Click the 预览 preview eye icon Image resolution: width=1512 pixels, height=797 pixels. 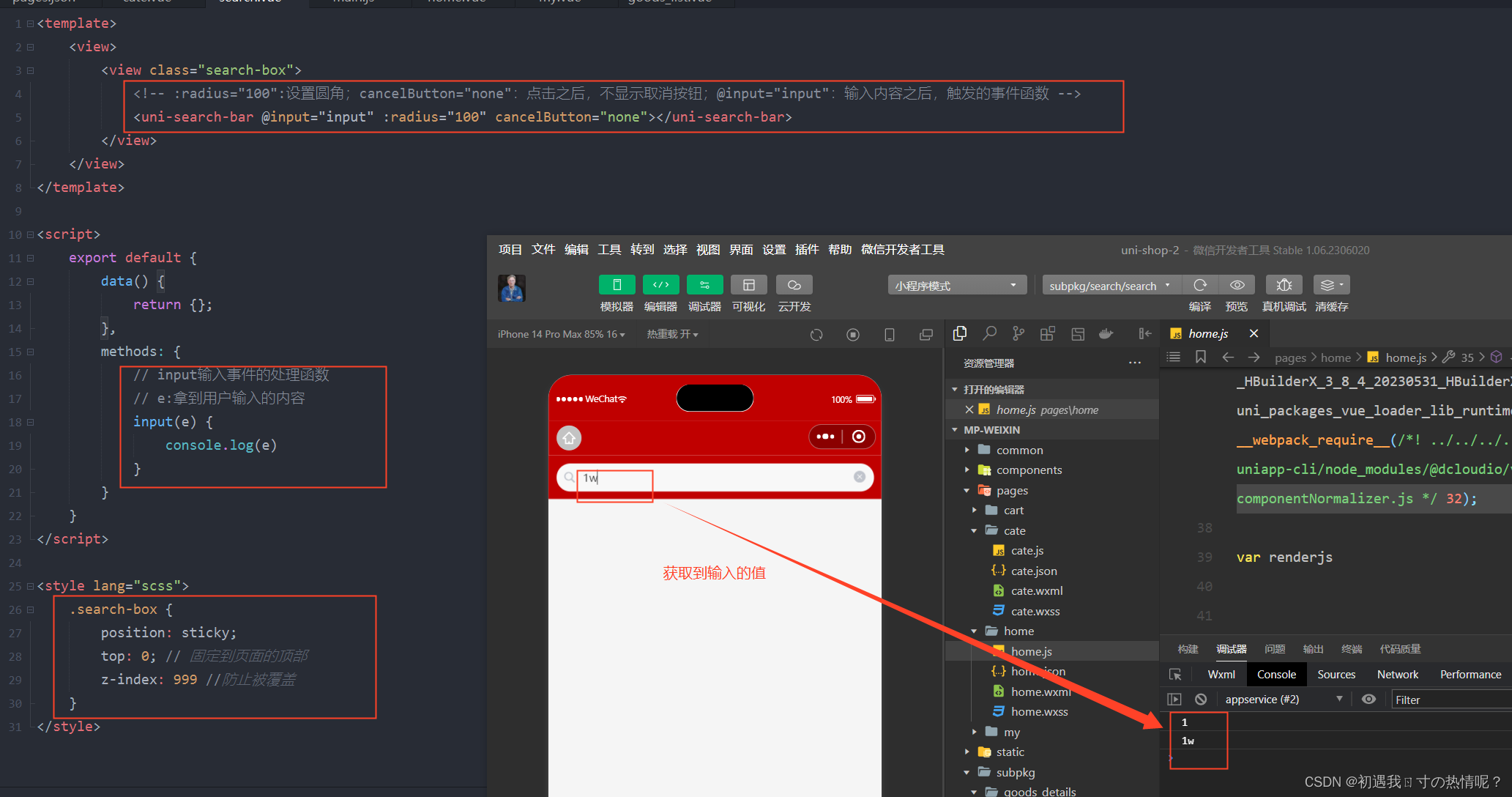point(1237,285)
